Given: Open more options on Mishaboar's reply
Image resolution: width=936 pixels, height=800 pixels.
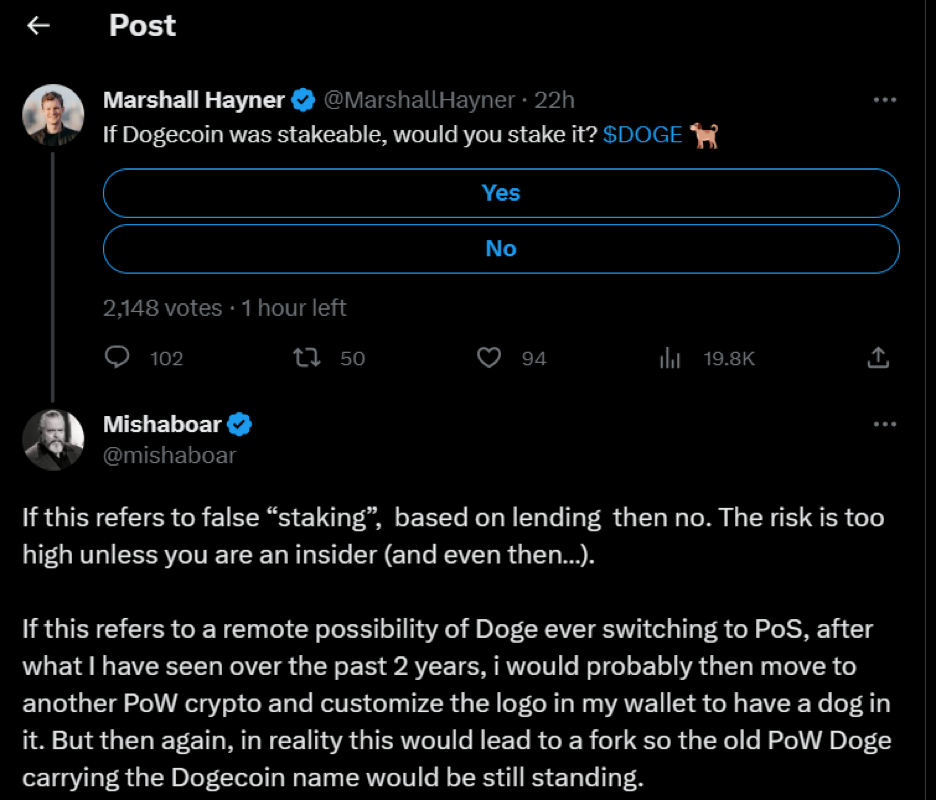Looking at the screenshot, I should click(885, 424).
